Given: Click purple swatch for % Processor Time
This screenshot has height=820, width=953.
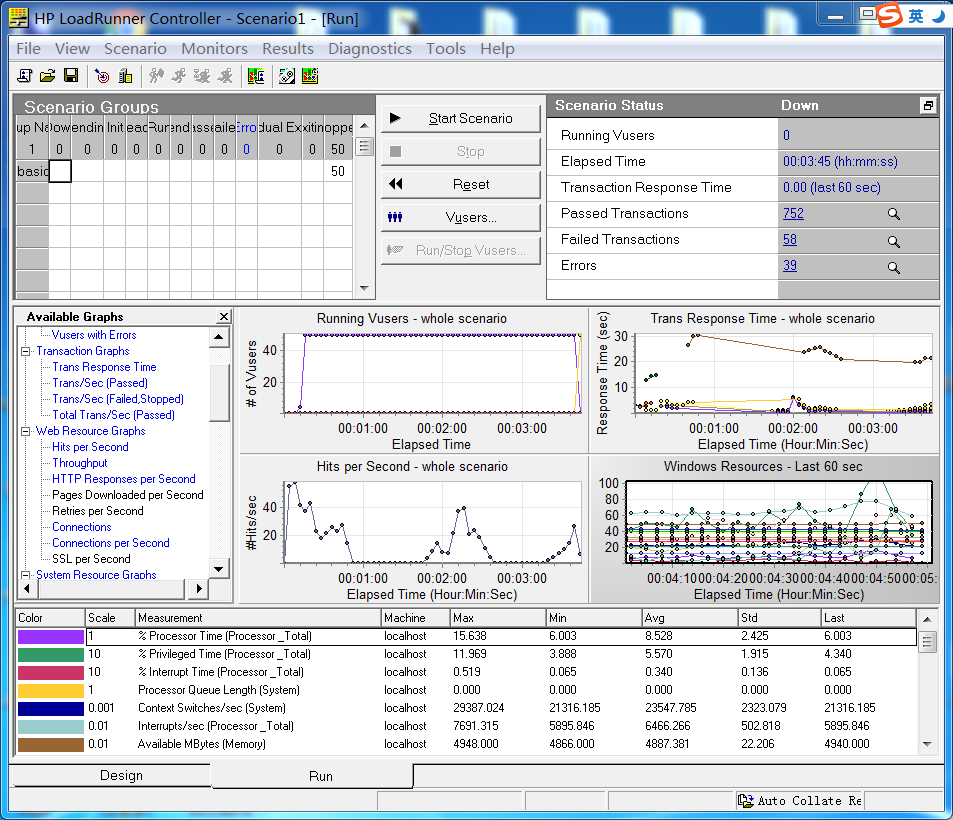Looking at the screenshot, I should pos(50,636).
